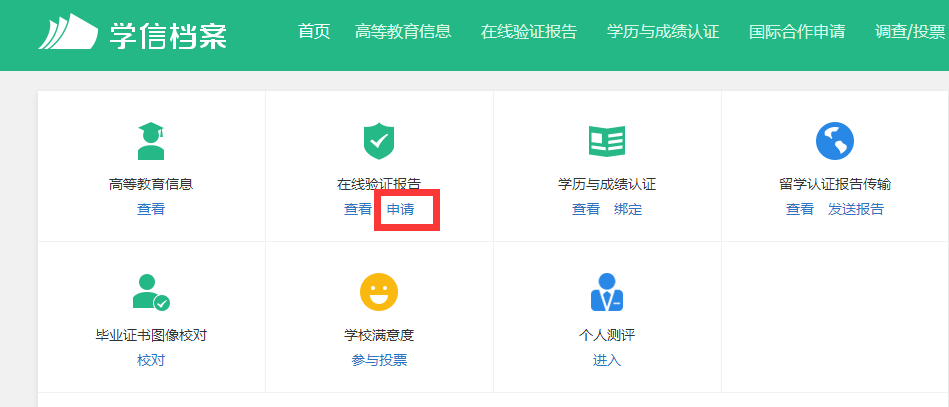The image size is (949, 407).
Task: Click 进入 link under 个人测评
Action: pyautogui.click(x=607, y=360)
